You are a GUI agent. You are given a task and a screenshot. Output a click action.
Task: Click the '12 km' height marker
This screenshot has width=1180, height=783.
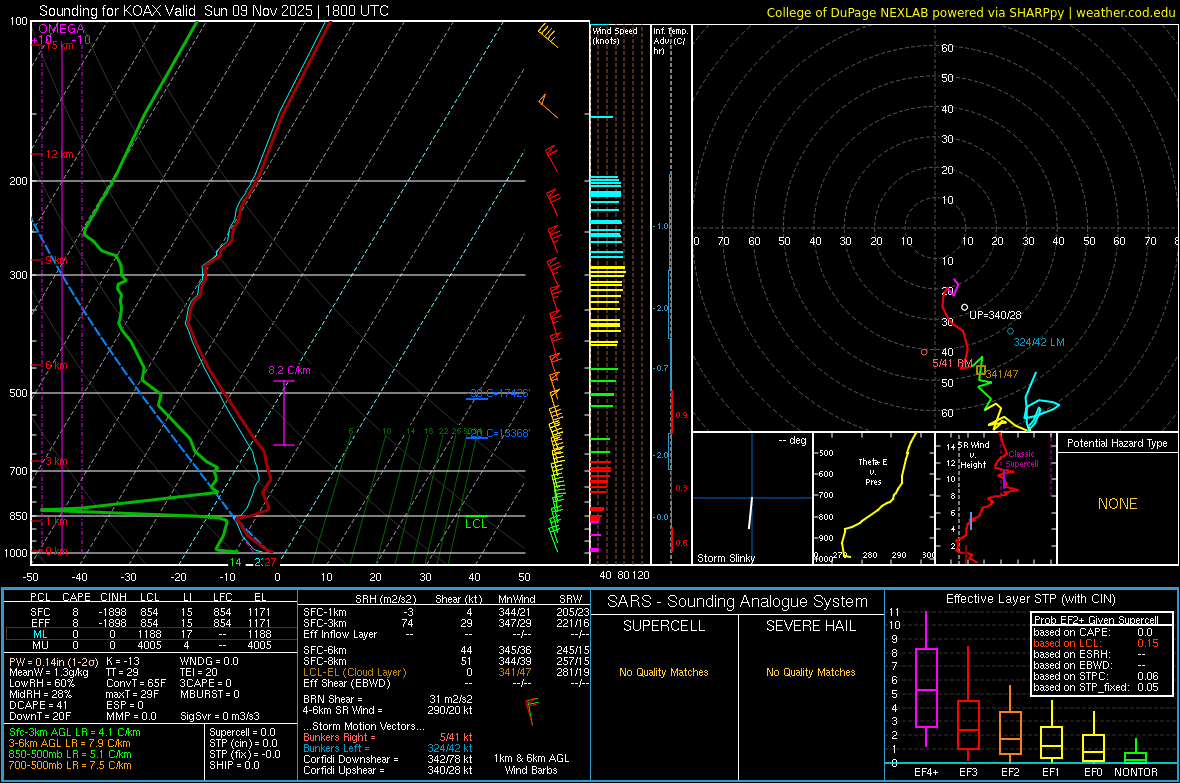point(59,154)
